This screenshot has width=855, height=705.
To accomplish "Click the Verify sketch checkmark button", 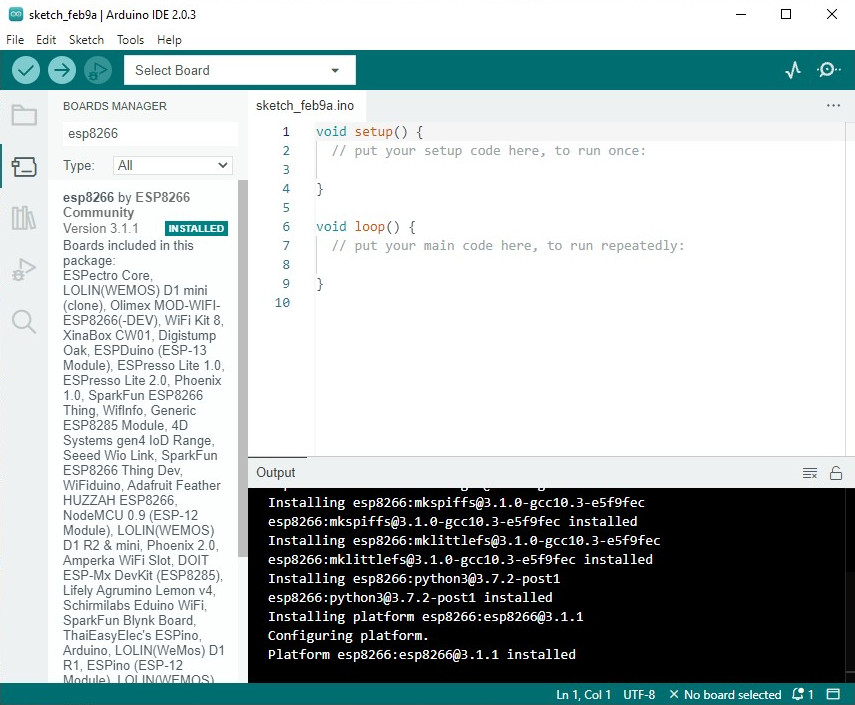I will (x=26, y=70).
